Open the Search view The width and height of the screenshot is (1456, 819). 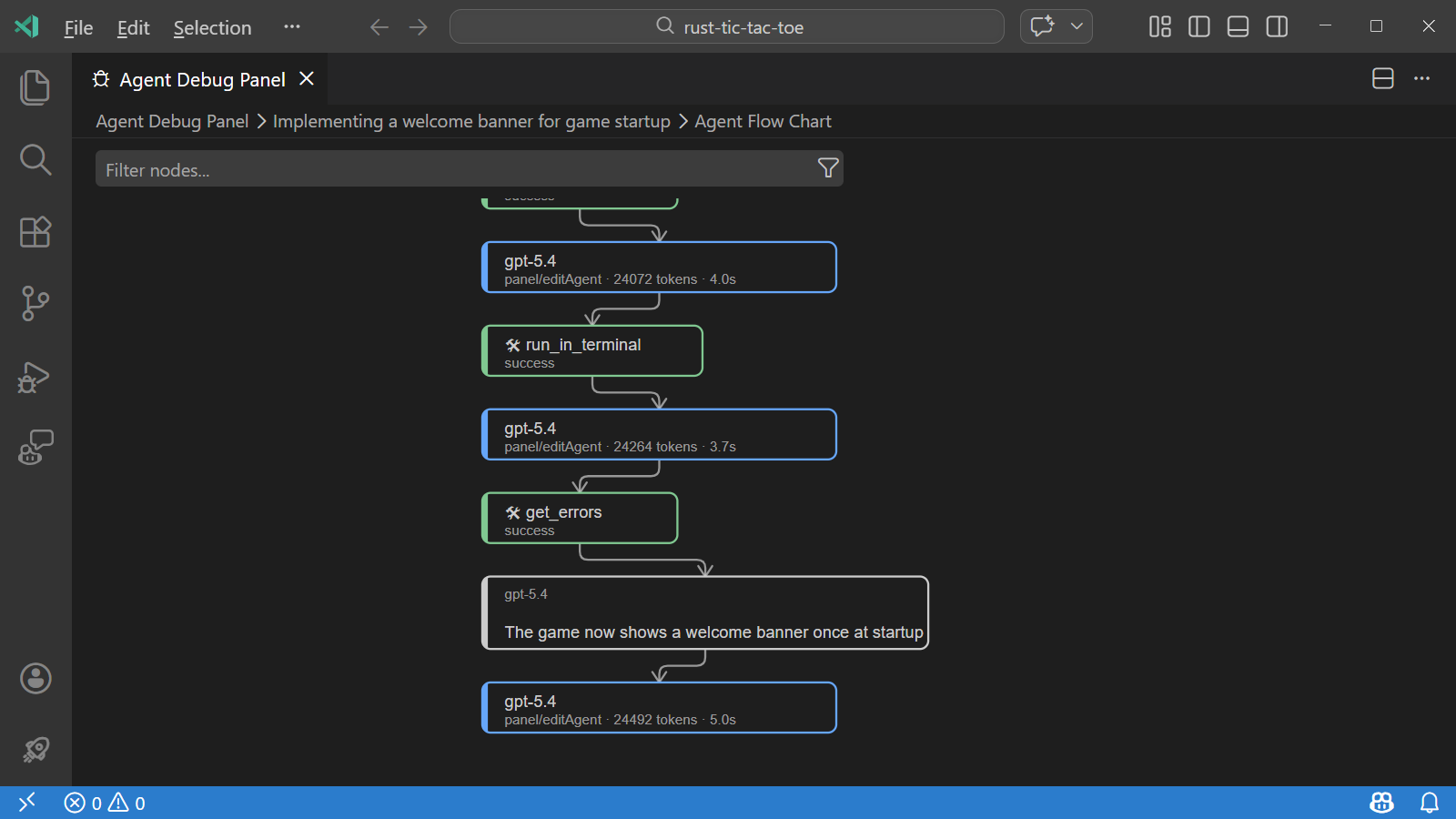[35, 159]
